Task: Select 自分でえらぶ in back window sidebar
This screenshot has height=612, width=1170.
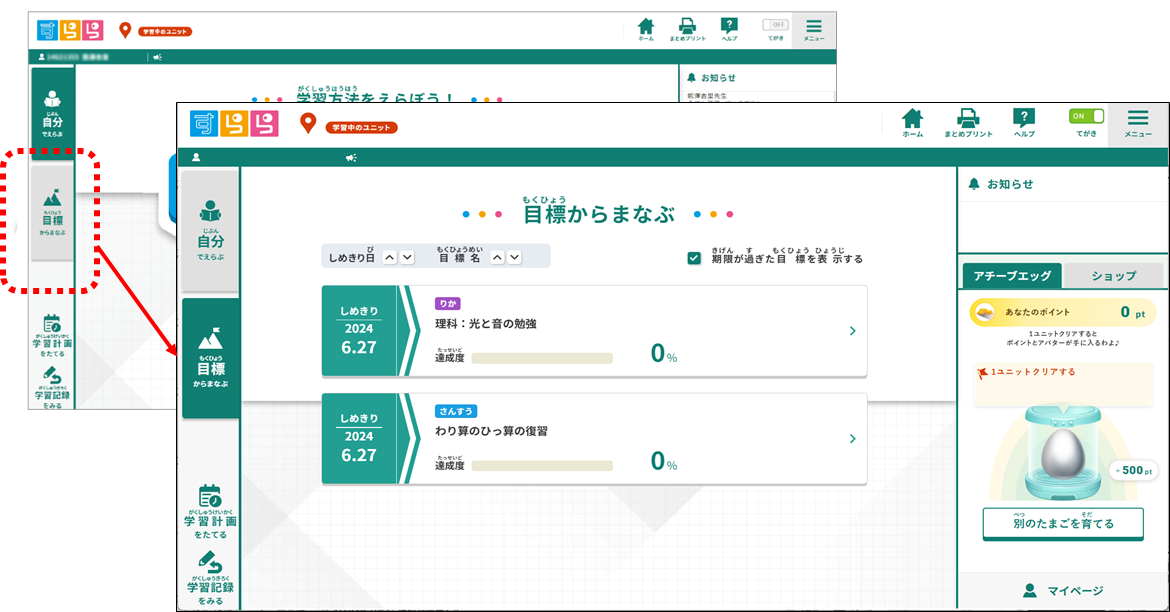Action: pos(52,113)
